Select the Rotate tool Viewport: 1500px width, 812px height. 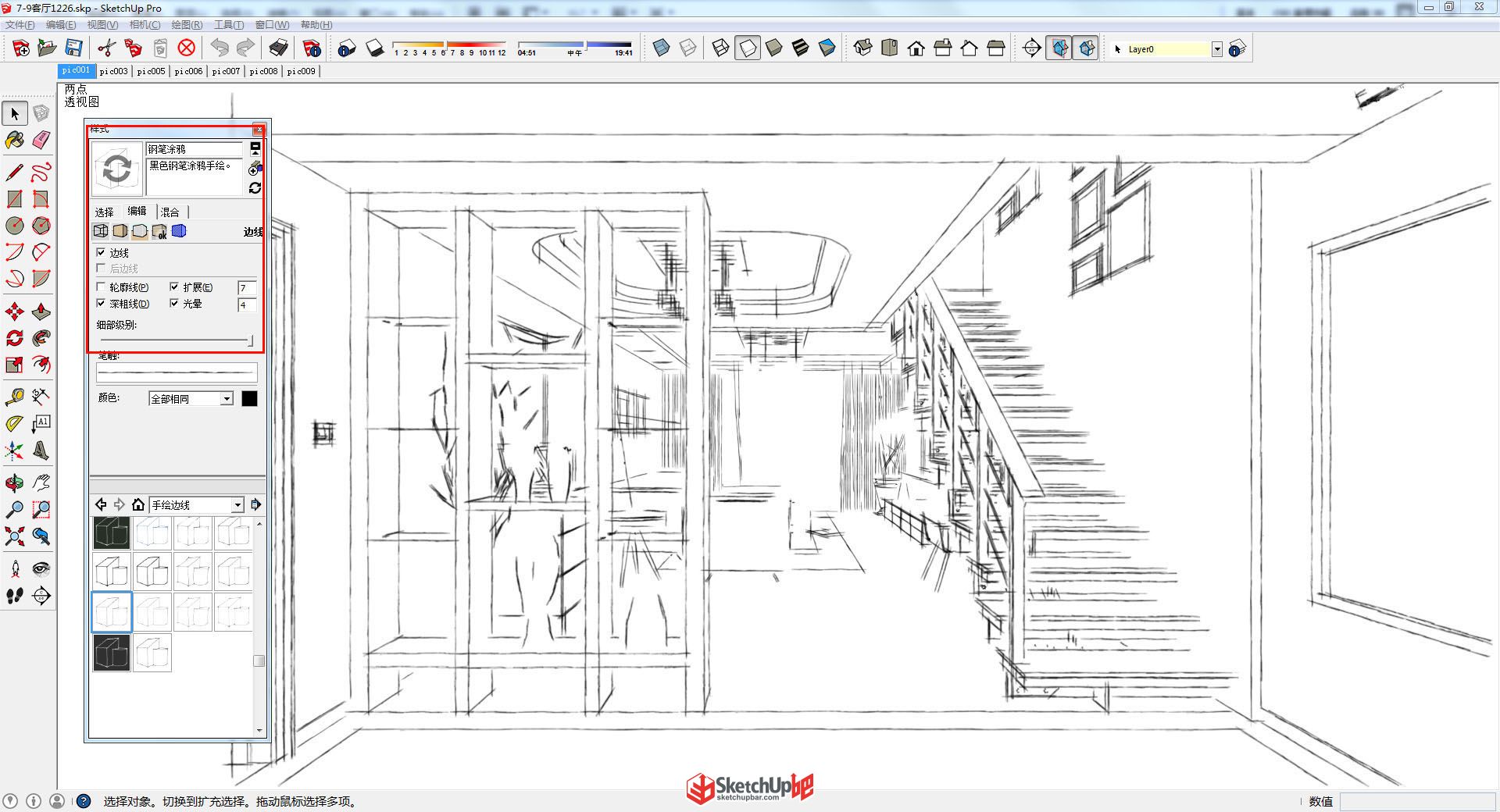click(15, 338)
